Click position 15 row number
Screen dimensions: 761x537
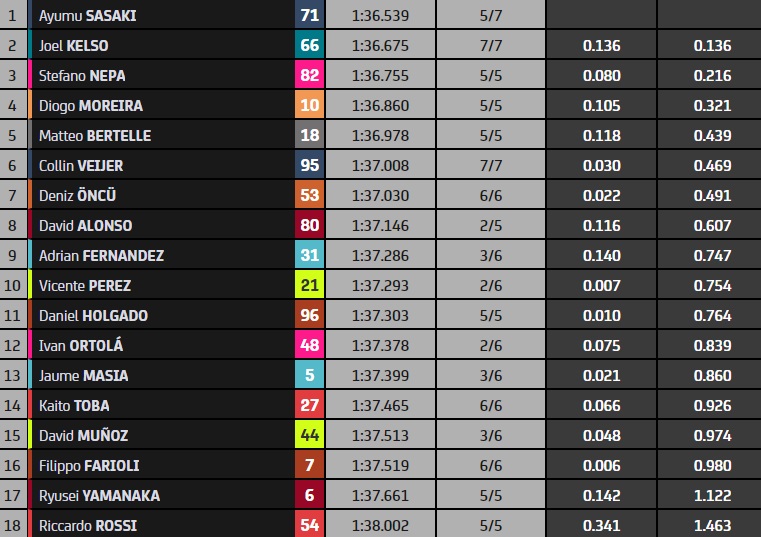pos(12,436)
